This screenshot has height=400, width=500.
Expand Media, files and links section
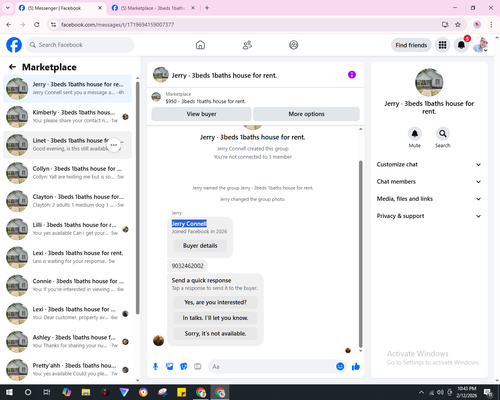point(429,199)
